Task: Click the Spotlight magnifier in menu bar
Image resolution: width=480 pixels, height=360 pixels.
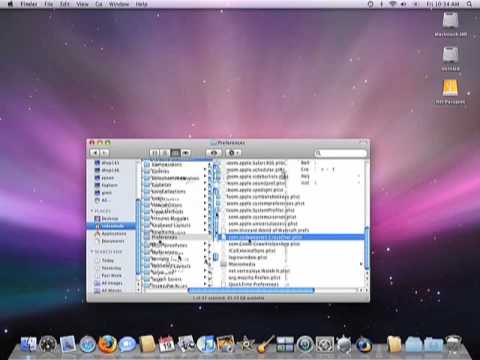Action: (x=469, y=4)
